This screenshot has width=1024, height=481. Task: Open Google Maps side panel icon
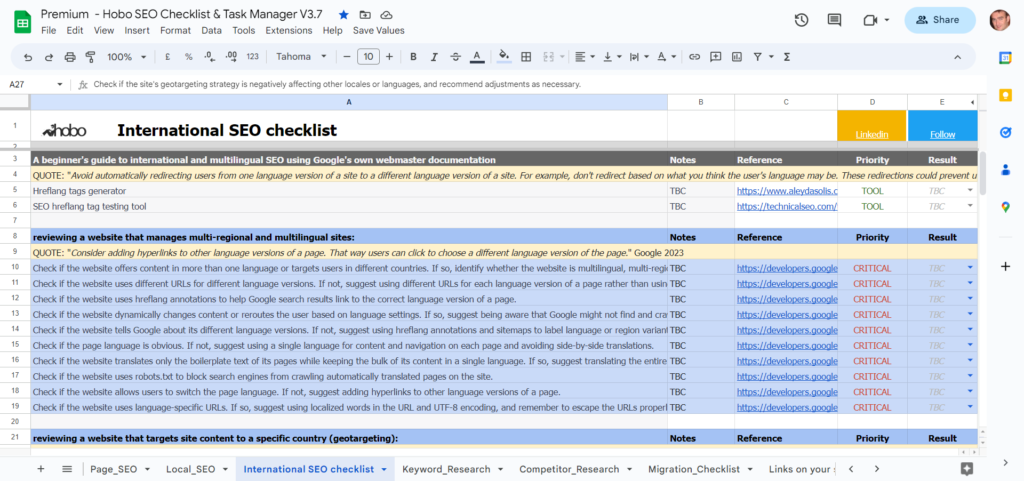tap(1005, 207)
